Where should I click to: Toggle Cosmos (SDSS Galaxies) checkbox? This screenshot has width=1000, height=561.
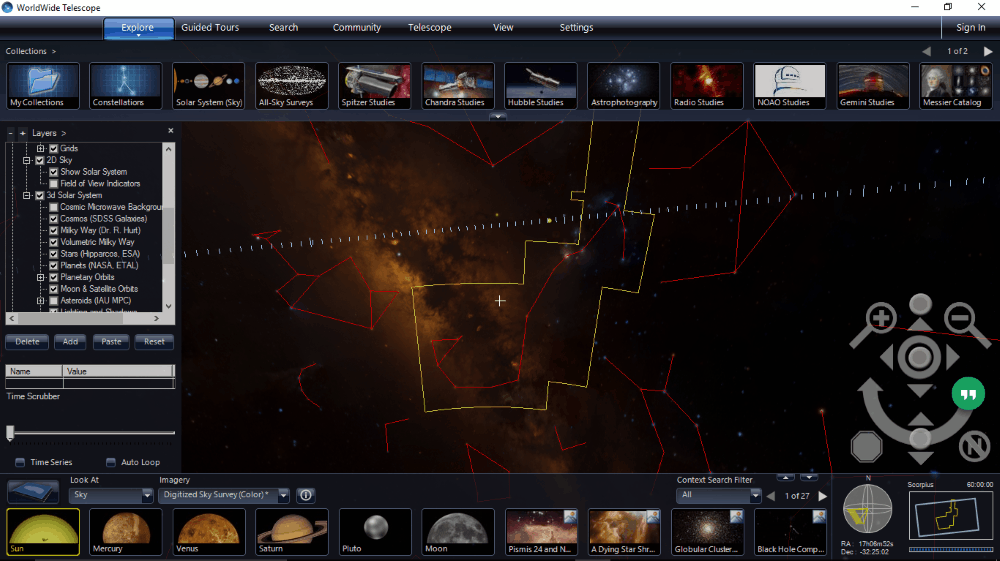pos(54,219)
